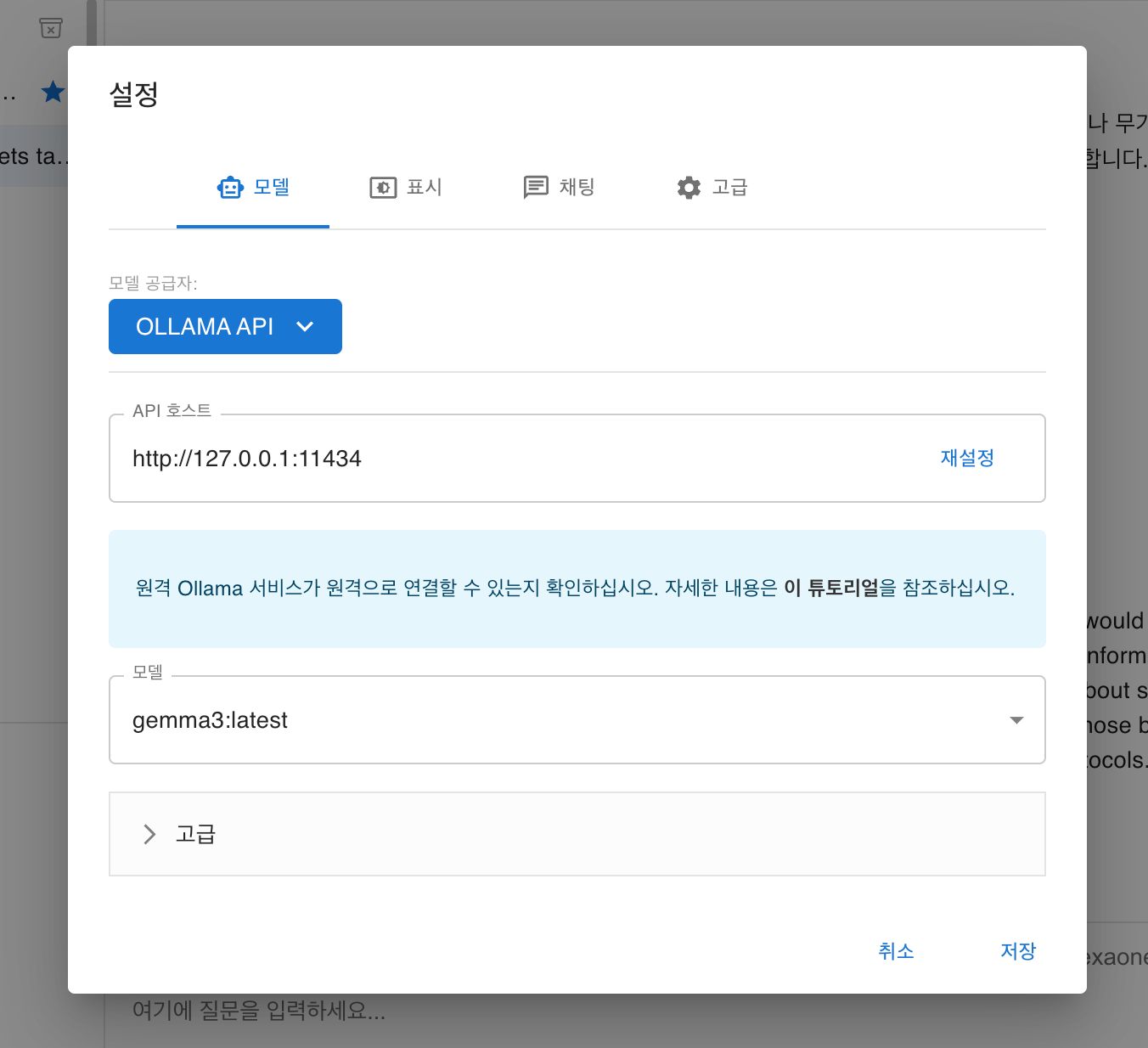Click the star icon in background sidebar
Screen dimensions: 1148x1048
[x=53, y=92]
